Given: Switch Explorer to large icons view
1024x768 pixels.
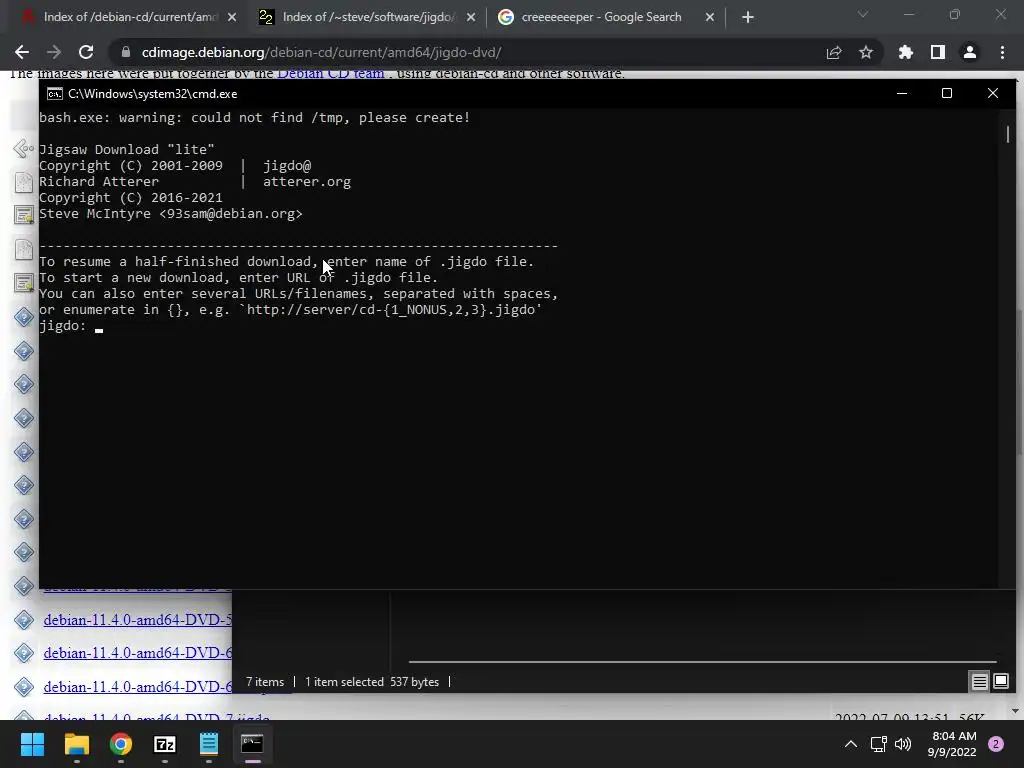Looking at the screenshot, I should [x=1001, y=682].
